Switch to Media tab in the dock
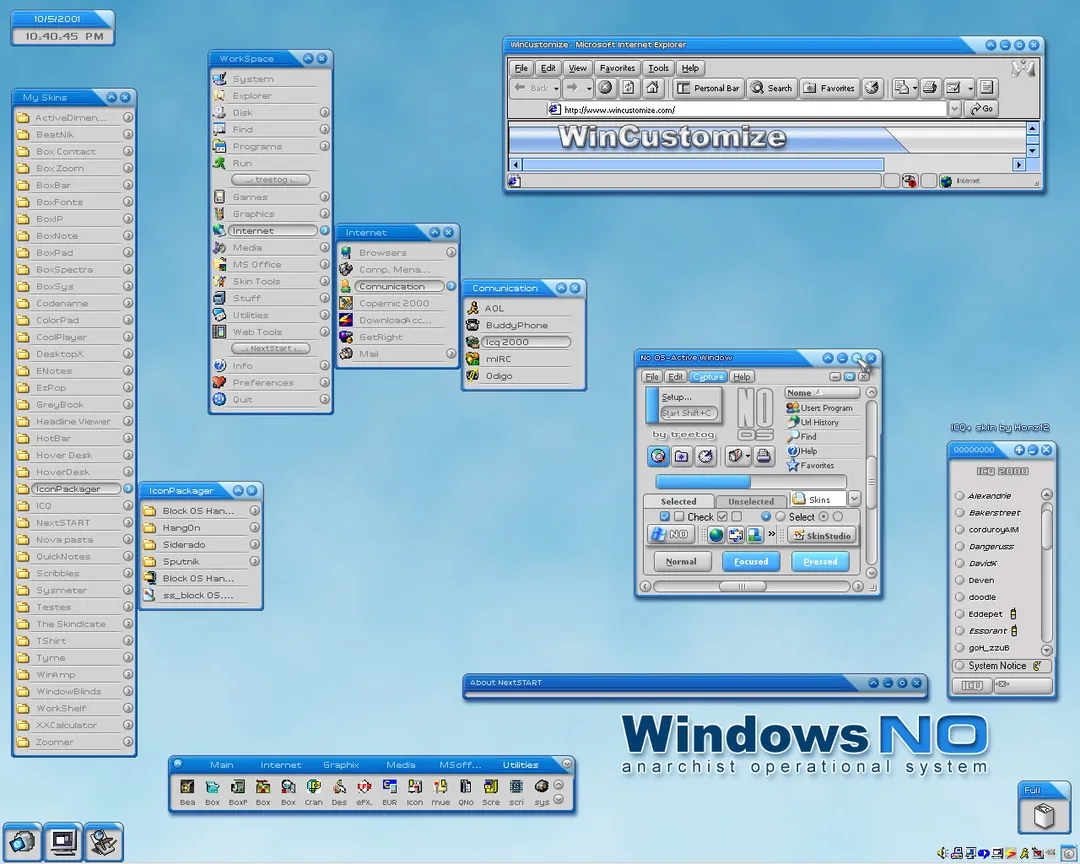1080x864 pixels. pyautogui.click(x=401, y=765)
